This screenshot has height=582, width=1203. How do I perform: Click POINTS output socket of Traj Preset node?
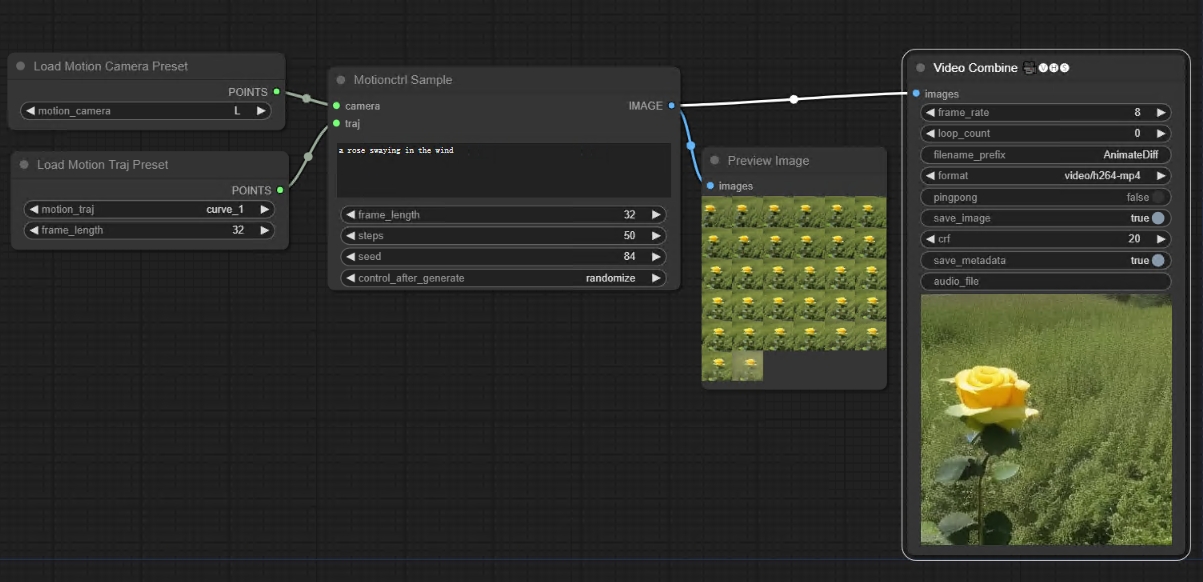coord(280,190)
